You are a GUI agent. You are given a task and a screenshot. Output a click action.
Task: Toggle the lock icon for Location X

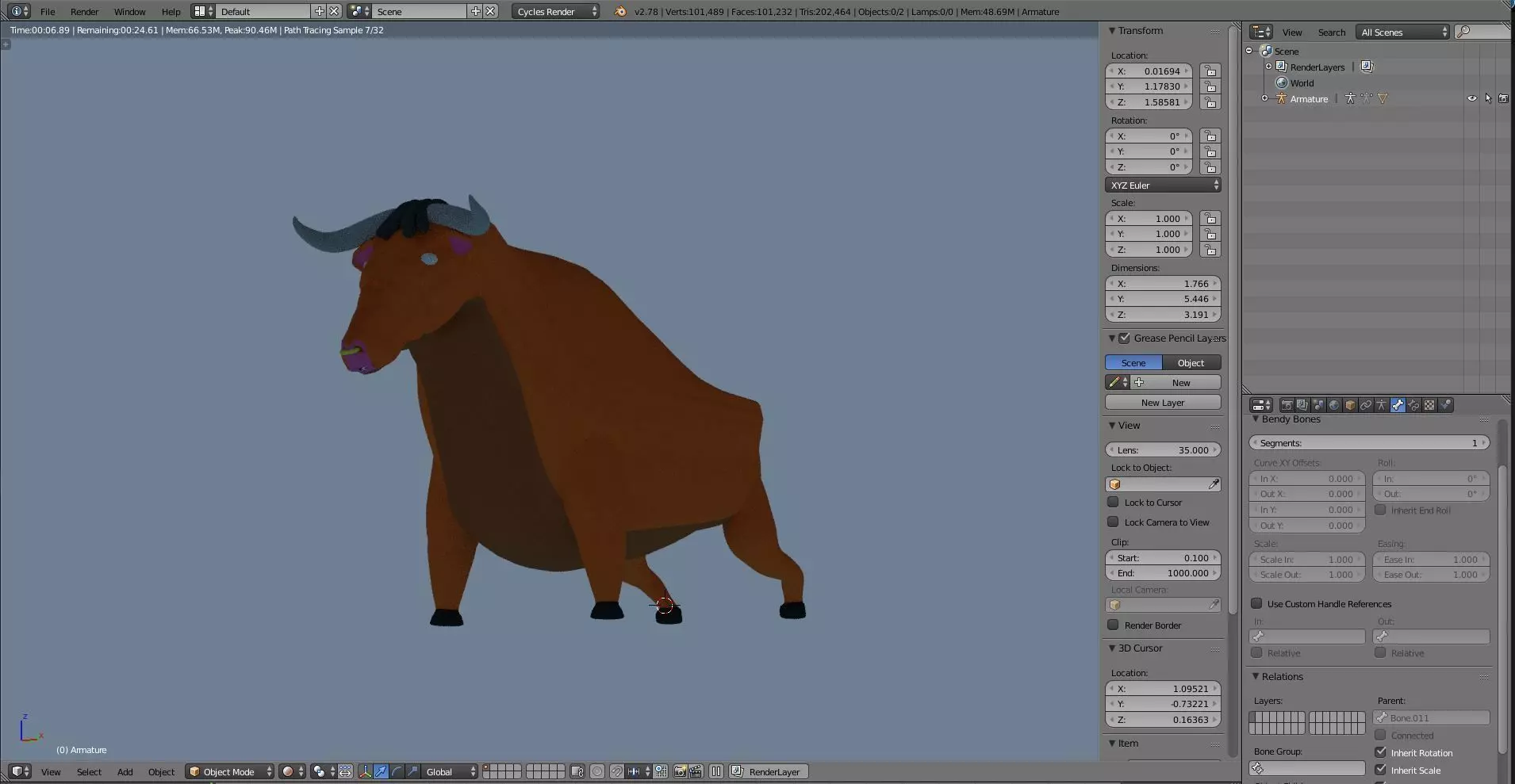[1210, 71]
